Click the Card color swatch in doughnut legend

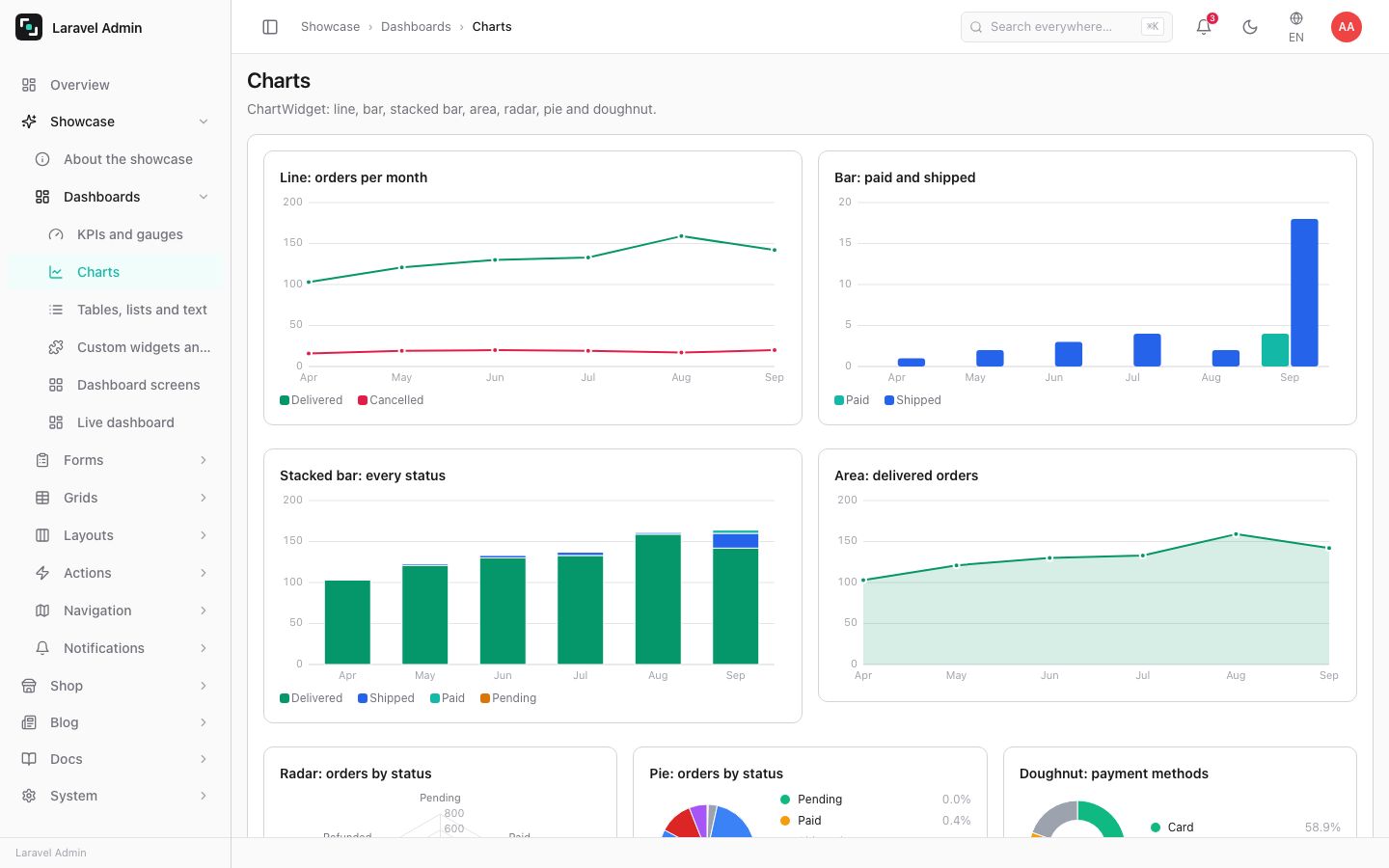1156,827
